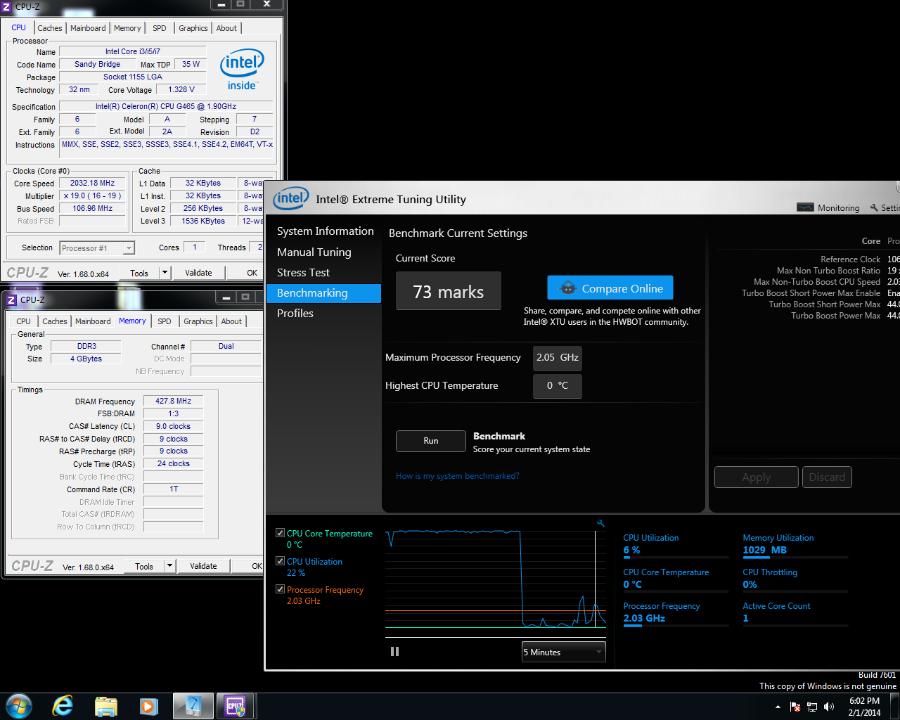This screenshot has height=720, width=900.
Task: Open network status tray icon
Action: point(812,707)
